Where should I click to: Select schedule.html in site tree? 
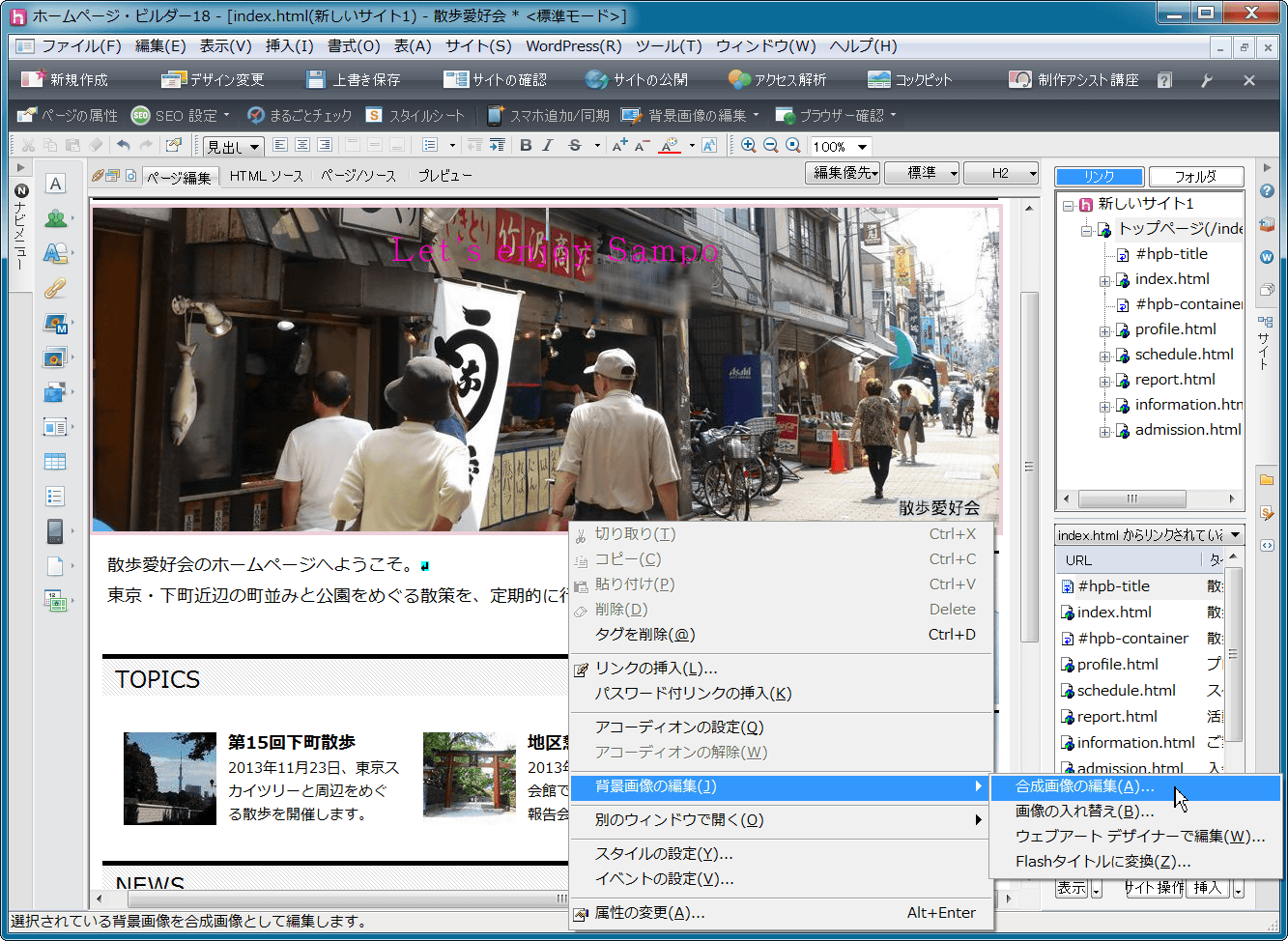[x=1184, y=355]
